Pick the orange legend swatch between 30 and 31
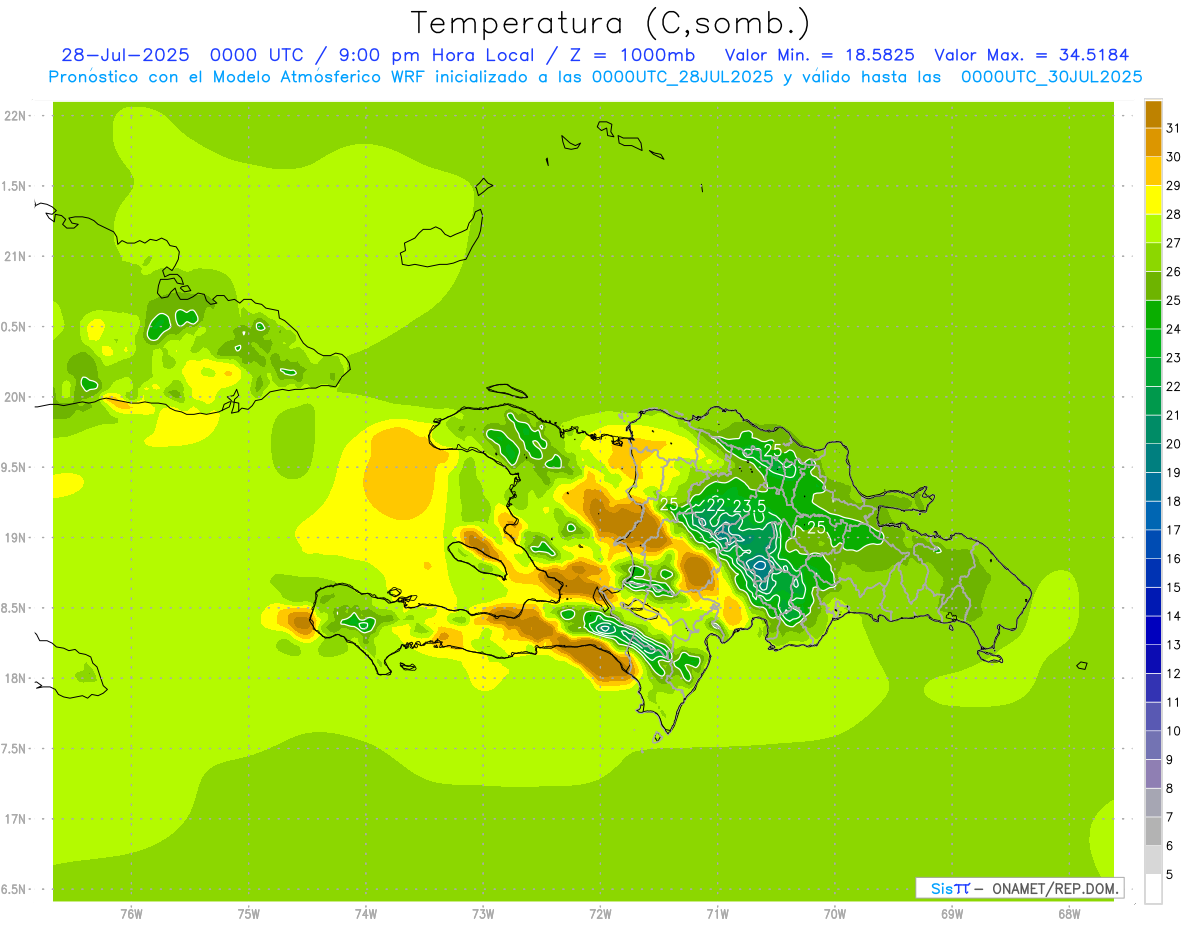Image resolution: width=1200 pixels, height=927 pixels. (x=1153, y=142)
